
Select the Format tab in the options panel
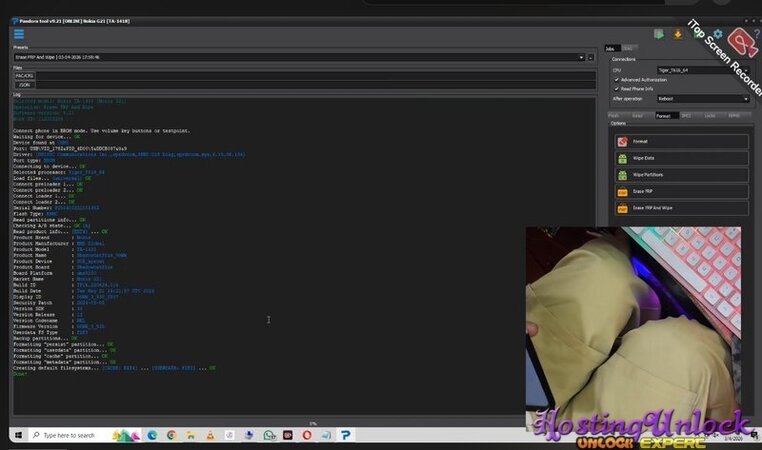tap(663, 116)
